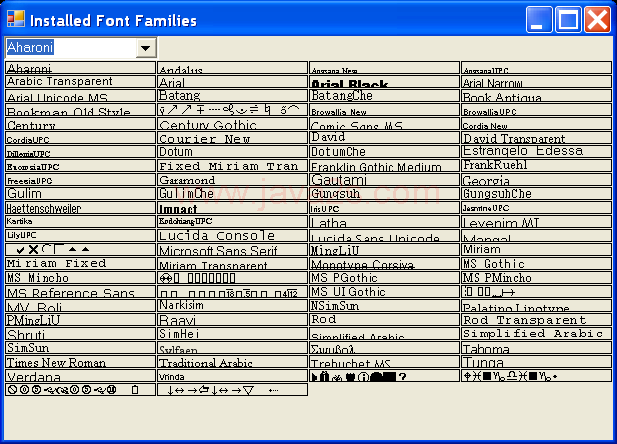Select the Monotype Corsiva font box

pos(384,264)
